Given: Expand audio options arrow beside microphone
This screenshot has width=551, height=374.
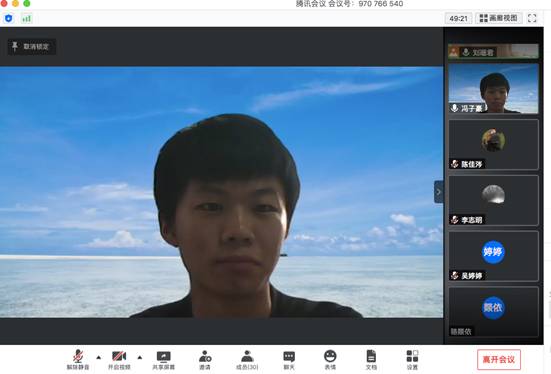Looking at the screenshot, I should click(99, 357).
